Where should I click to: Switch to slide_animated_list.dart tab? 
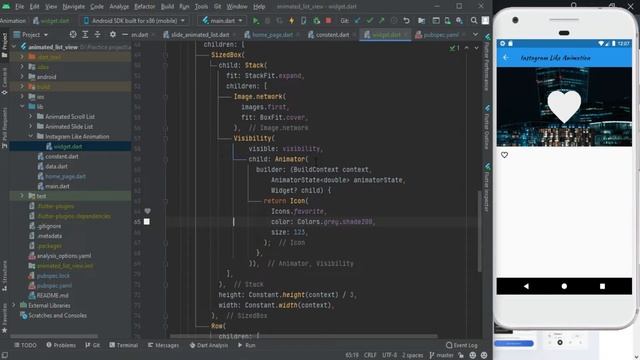coord(196,35)
